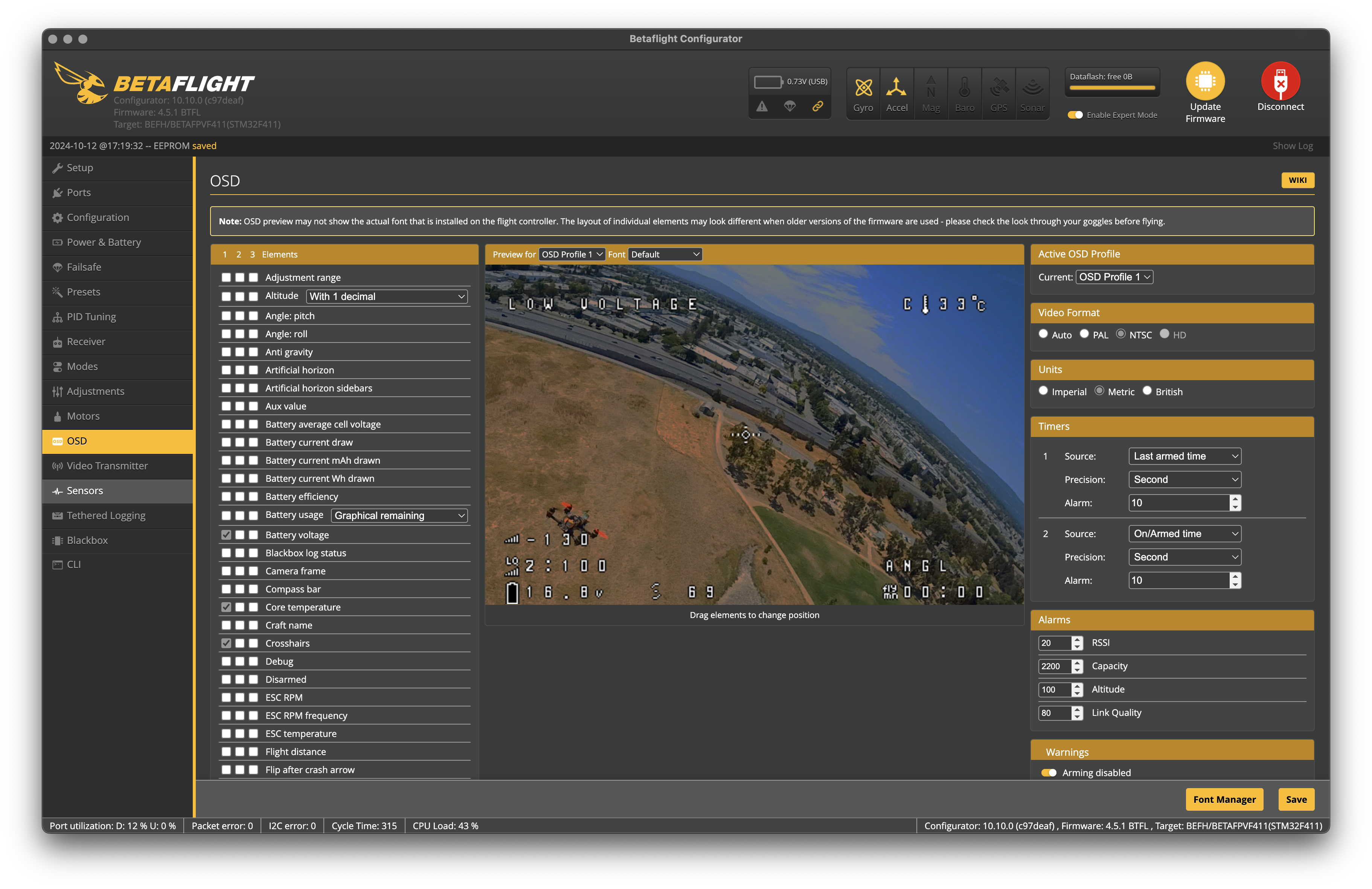Click the failsafe parachute status icon
Screen dimensions: 1372x889
point(790,106)
